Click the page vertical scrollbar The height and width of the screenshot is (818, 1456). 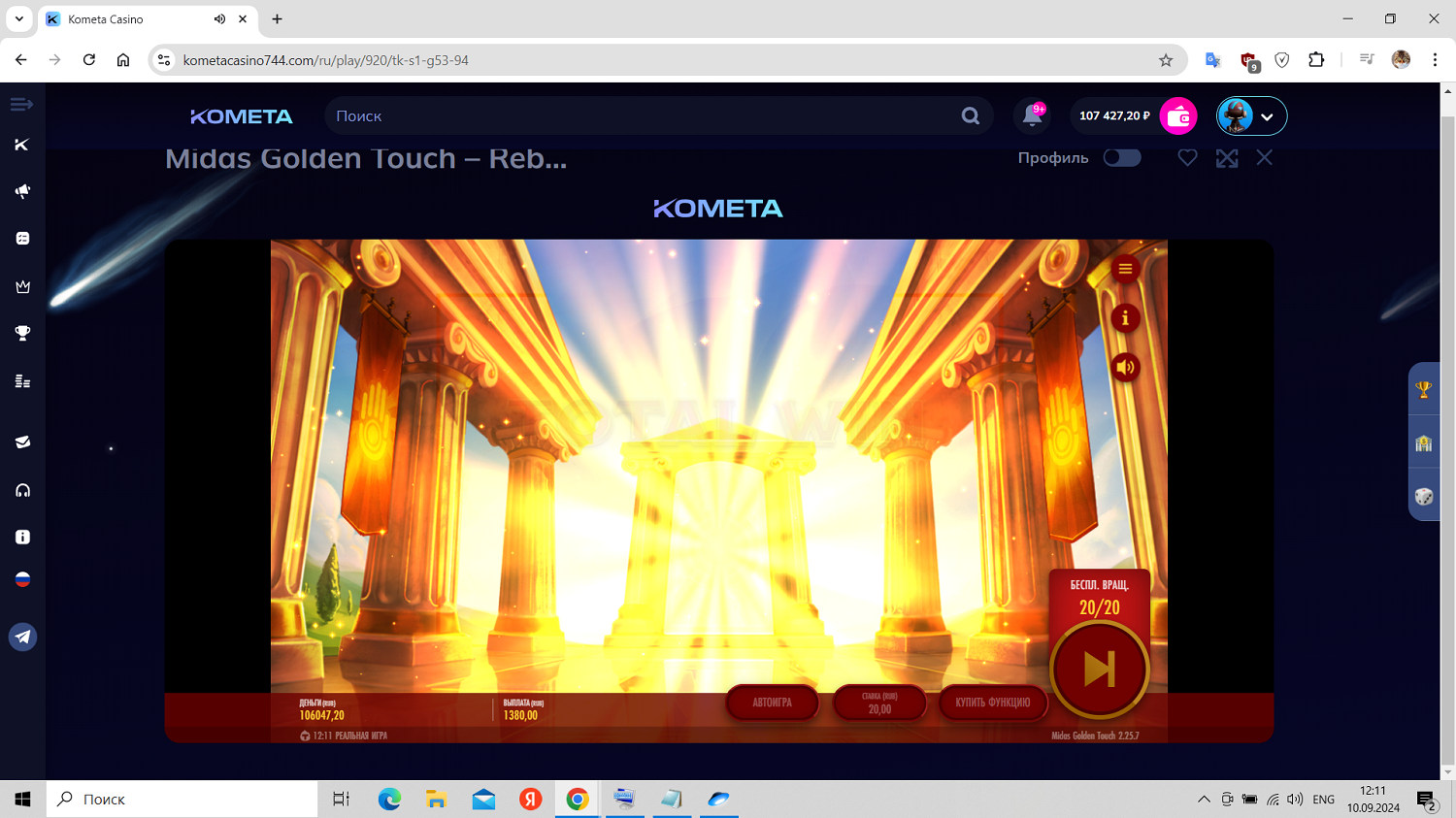(1447, 431)
